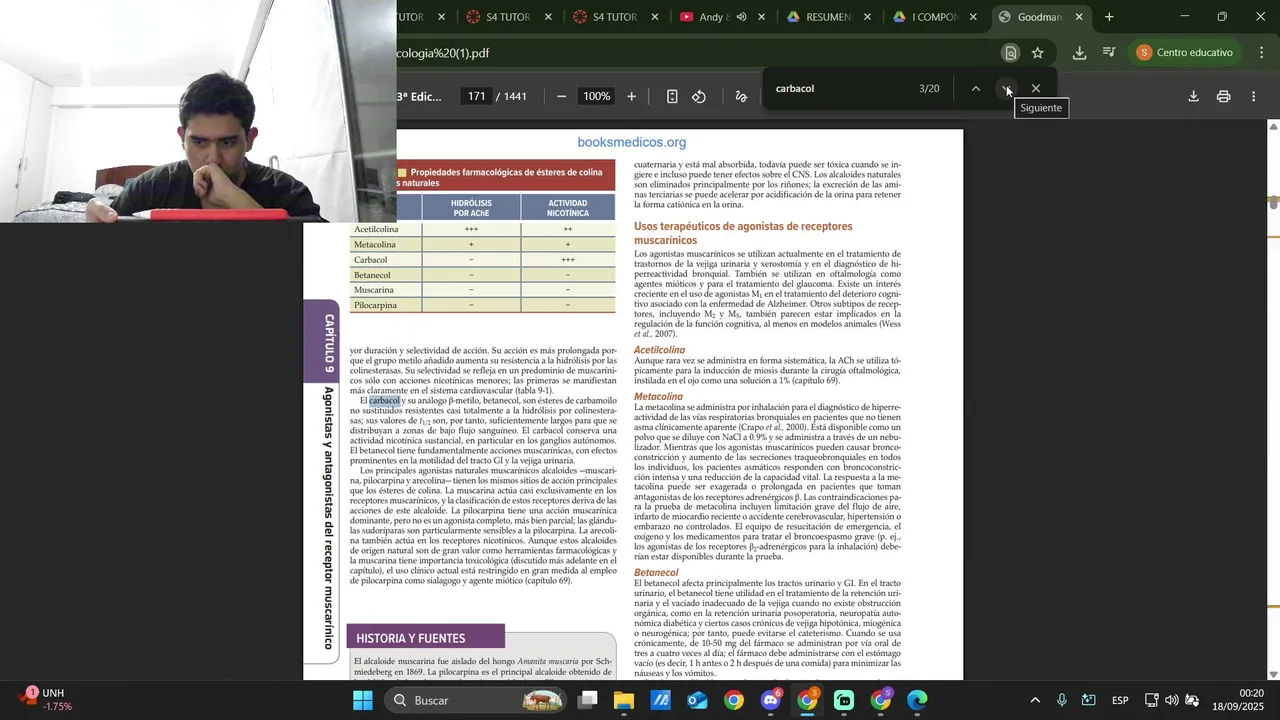Switch ESP keyboard language

(x=1120, y=700)
